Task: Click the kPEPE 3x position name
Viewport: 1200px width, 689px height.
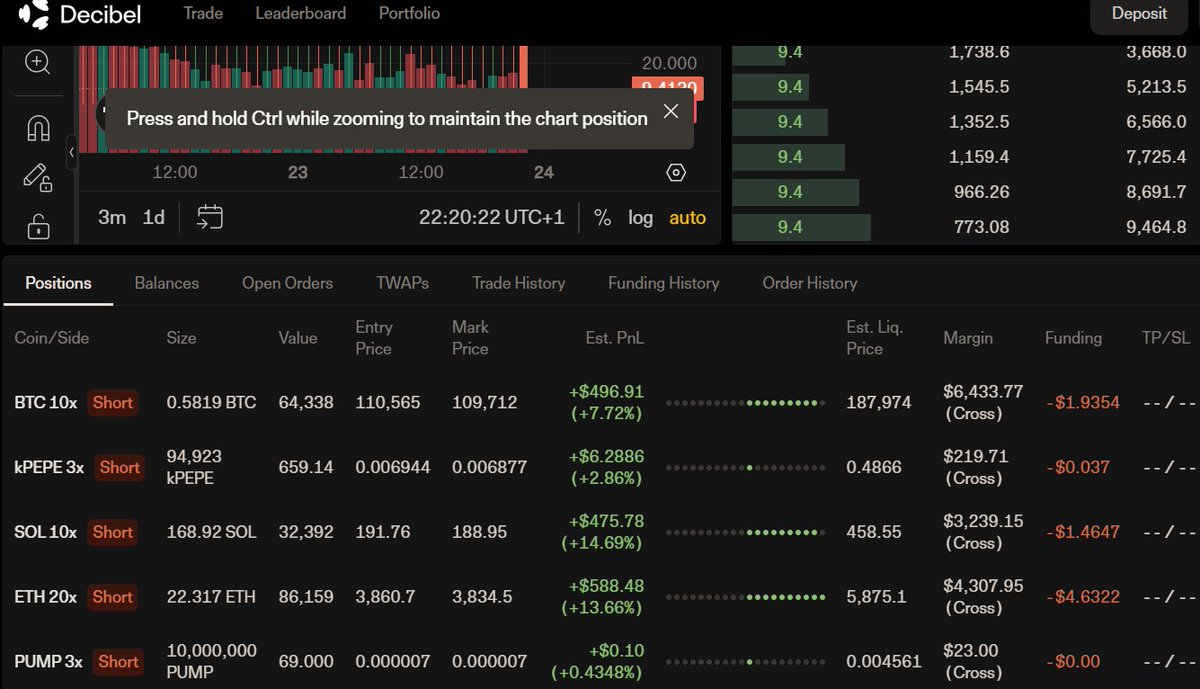Action: pos(49,467)
